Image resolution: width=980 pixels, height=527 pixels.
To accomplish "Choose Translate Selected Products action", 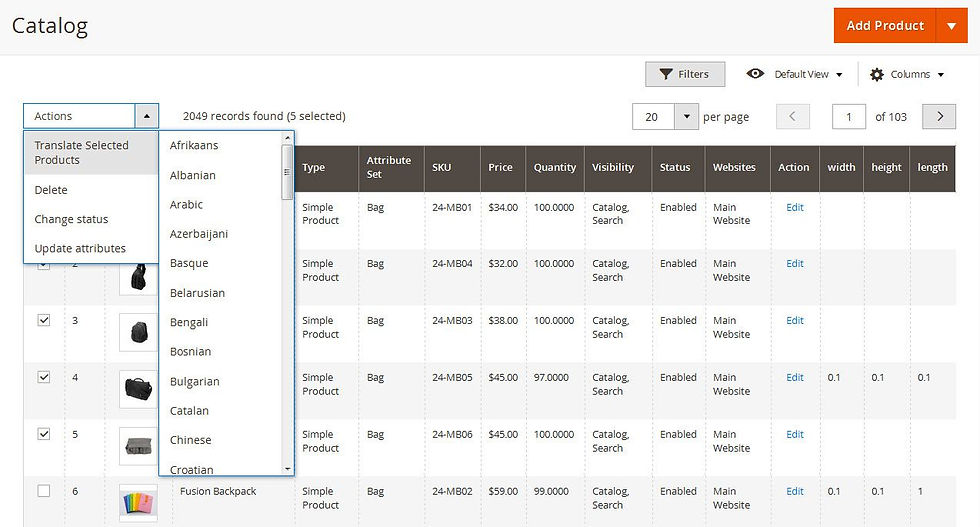I will tap(91, 153).
